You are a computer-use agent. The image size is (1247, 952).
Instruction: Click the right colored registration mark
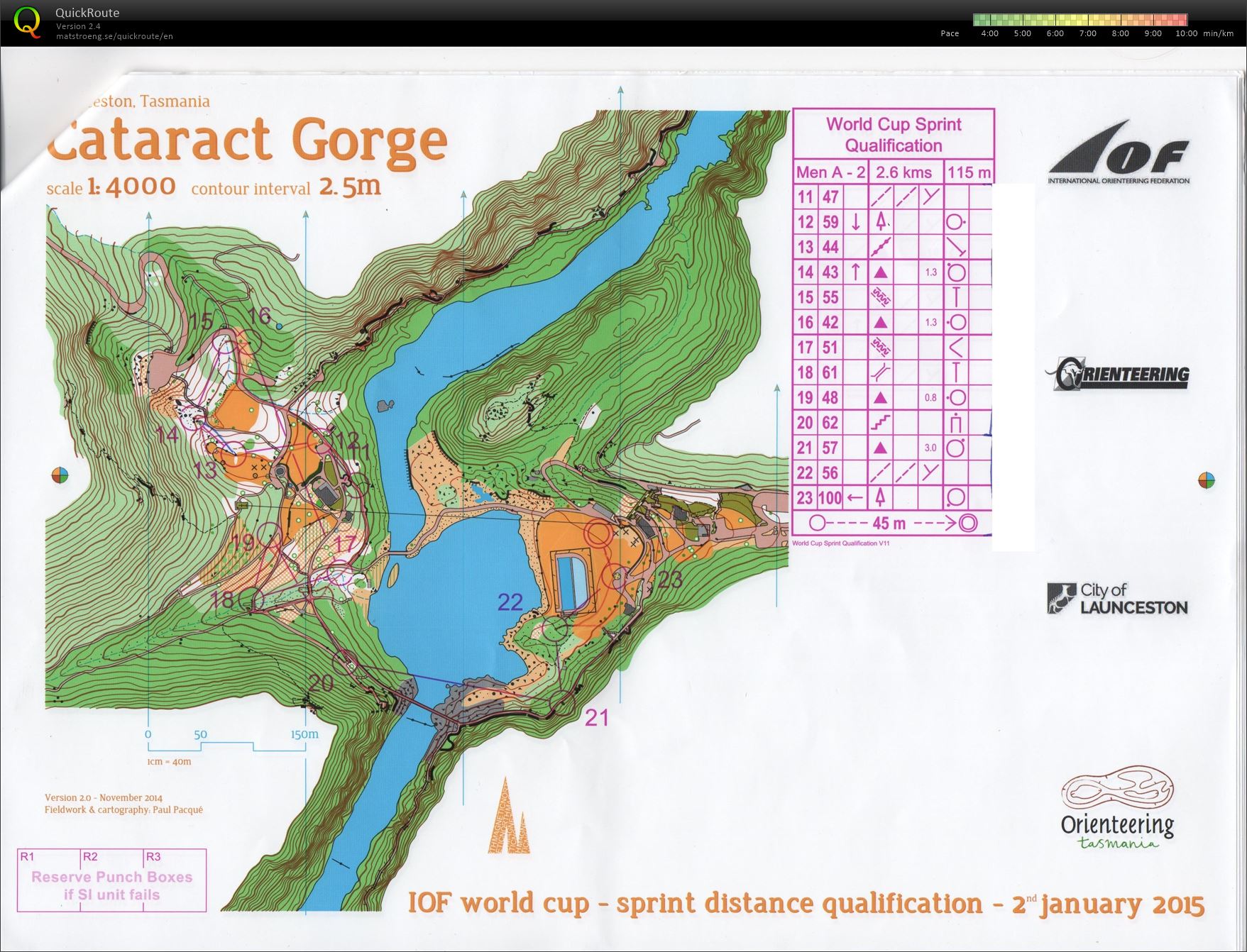[1206, 480]
